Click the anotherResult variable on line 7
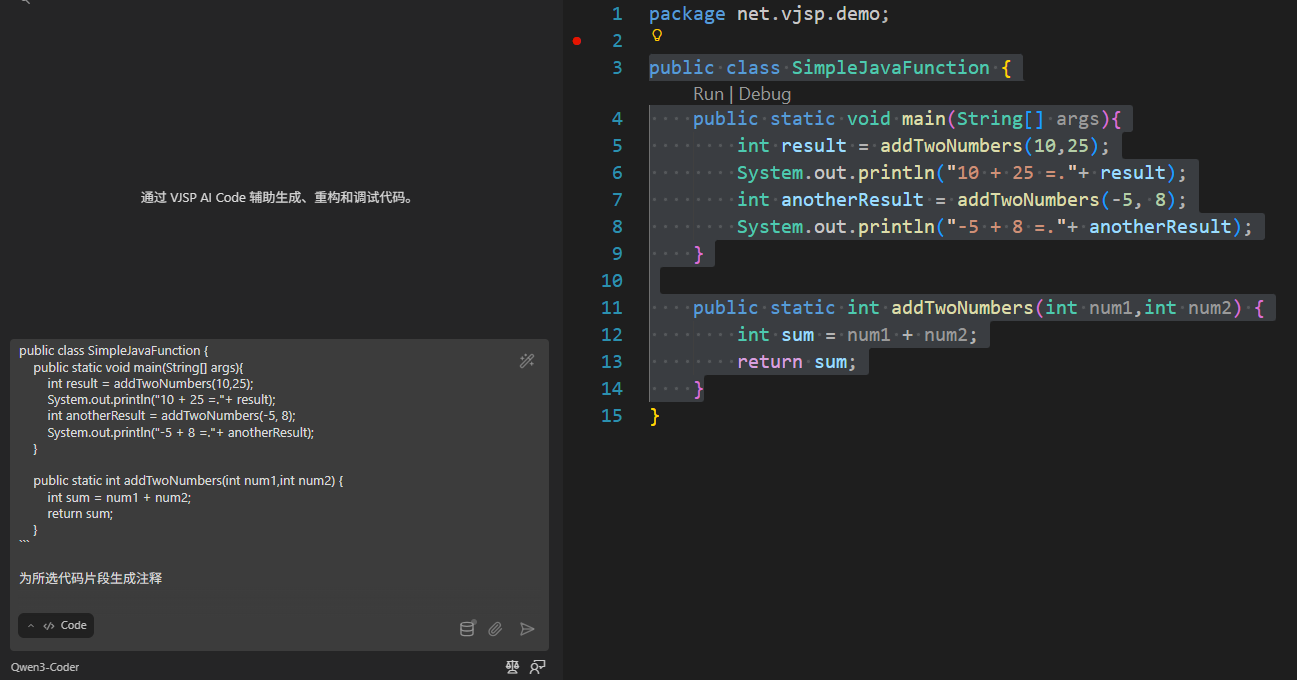1297x680 pixels. pos(852,200)
